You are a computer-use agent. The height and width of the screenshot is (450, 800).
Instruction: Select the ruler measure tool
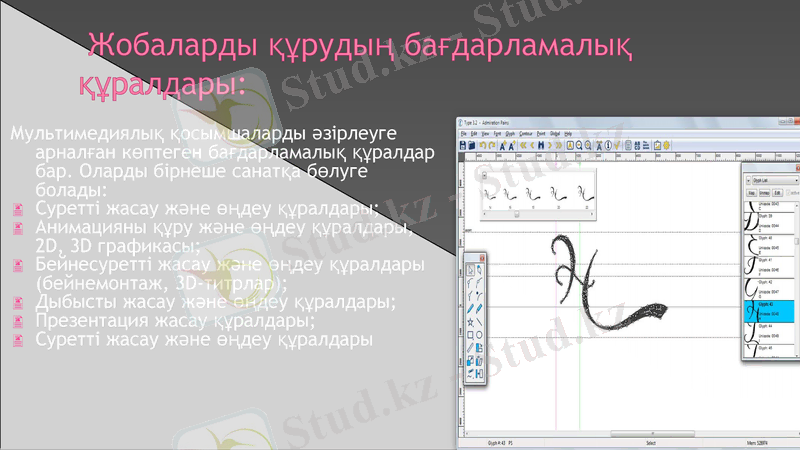(470, 345)
